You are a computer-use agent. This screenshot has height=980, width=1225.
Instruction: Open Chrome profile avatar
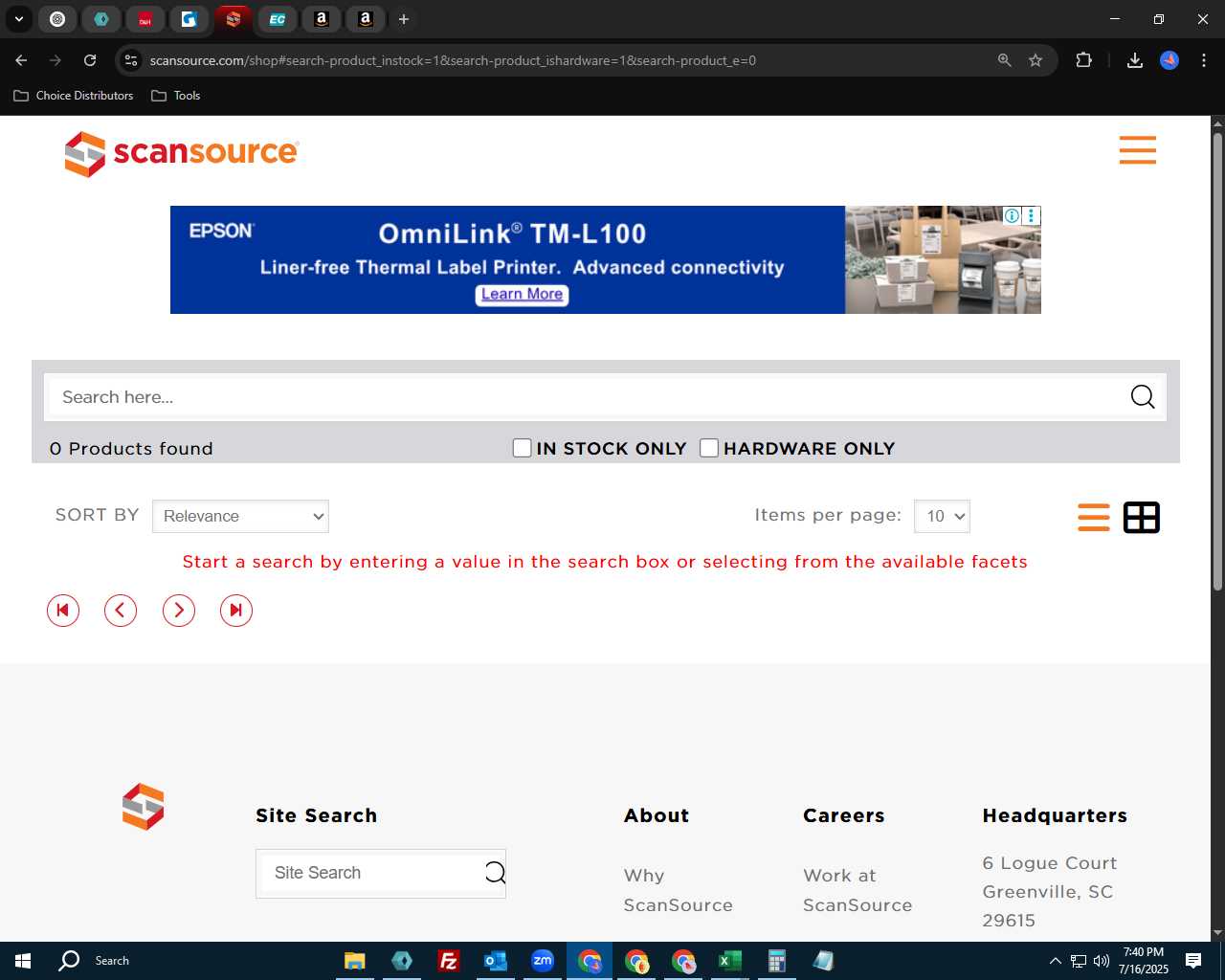1169,60
